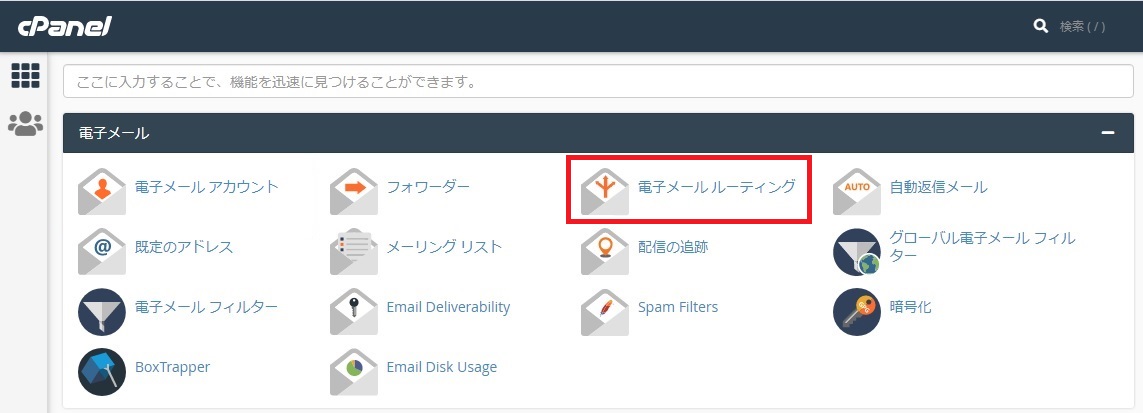The width and height of the screenshot is (1143, 413).
Task: Click the Spam Filters feather icon
Action: coord(605,312)
